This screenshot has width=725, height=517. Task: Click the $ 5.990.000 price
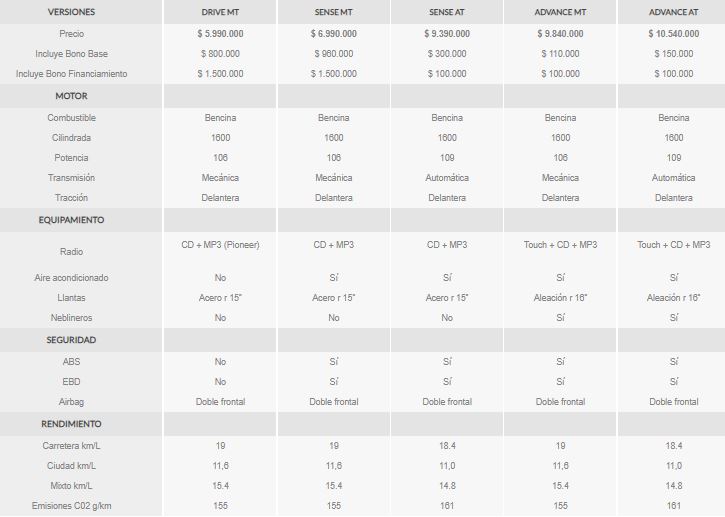click(220, 34)
